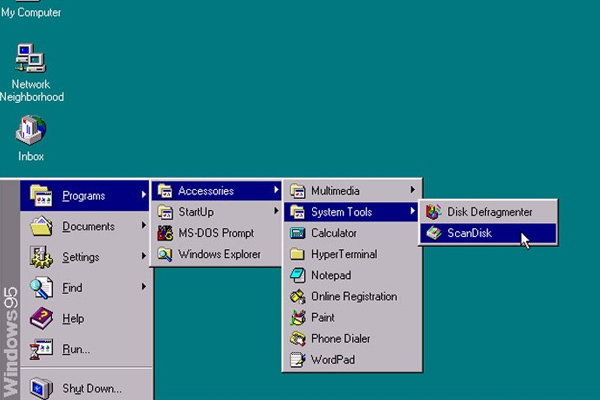Screen dimensions: 600x400
Task: Expand the Documents submenu arrow
Action: [x=143, y=225]
